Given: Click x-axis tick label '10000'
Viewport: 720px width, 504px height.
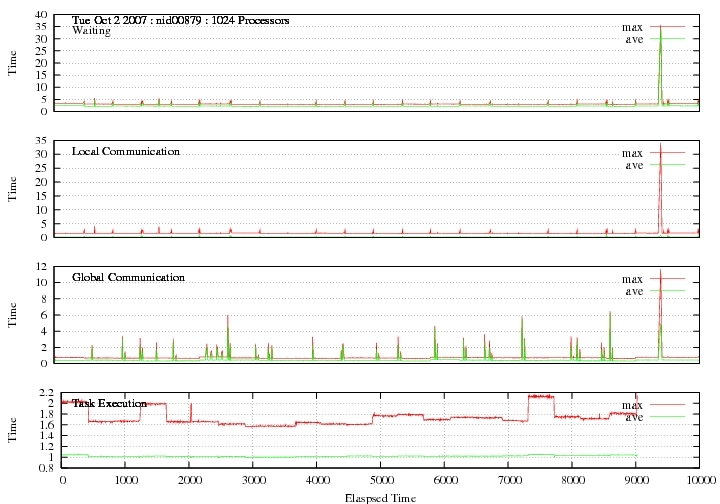Looking at the screenshot, I should pyautogui.click(x=701, y=481).
